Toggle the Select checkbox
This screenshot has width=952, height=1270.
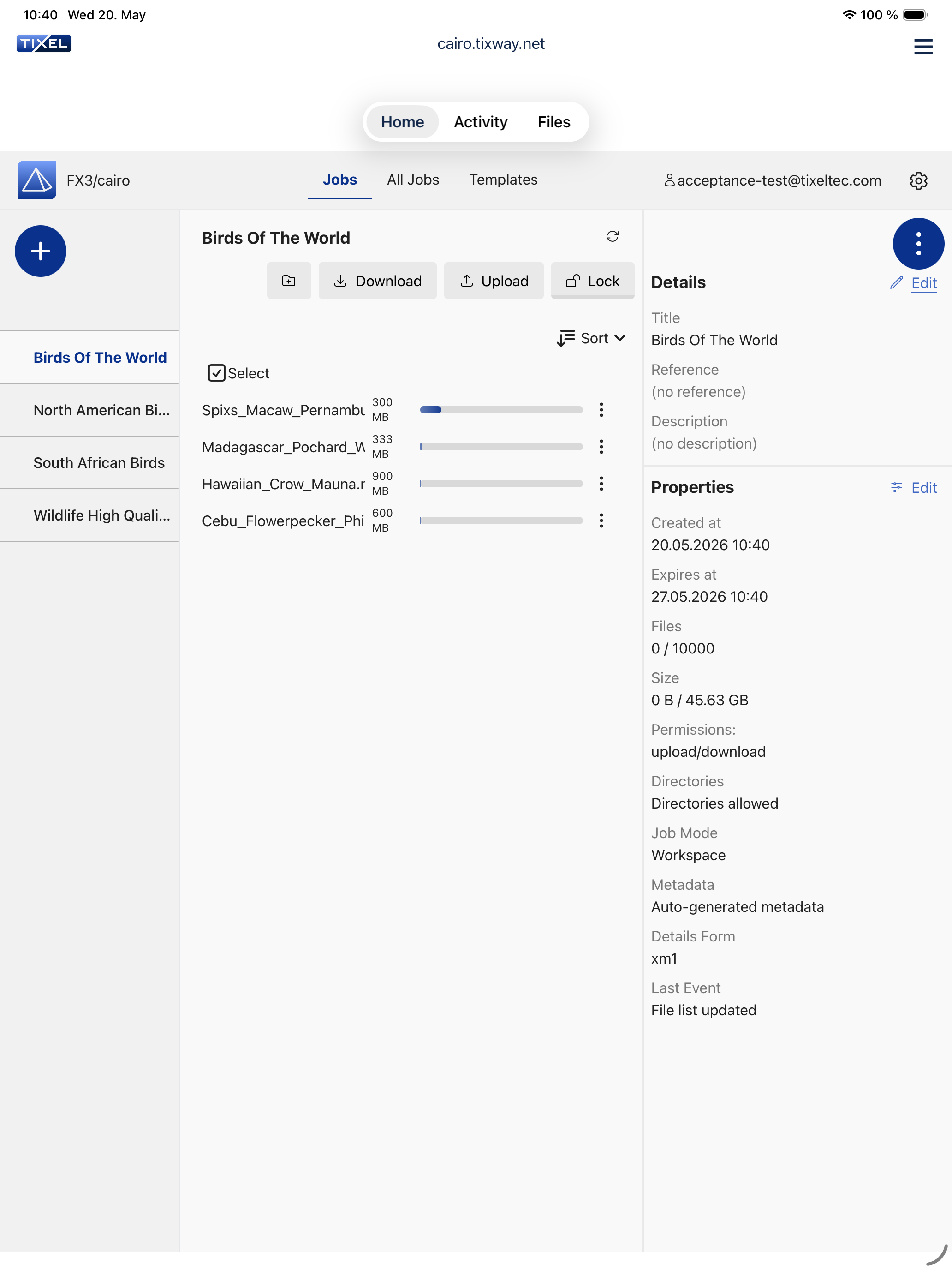pyautogui.click(x=216, y=373)
